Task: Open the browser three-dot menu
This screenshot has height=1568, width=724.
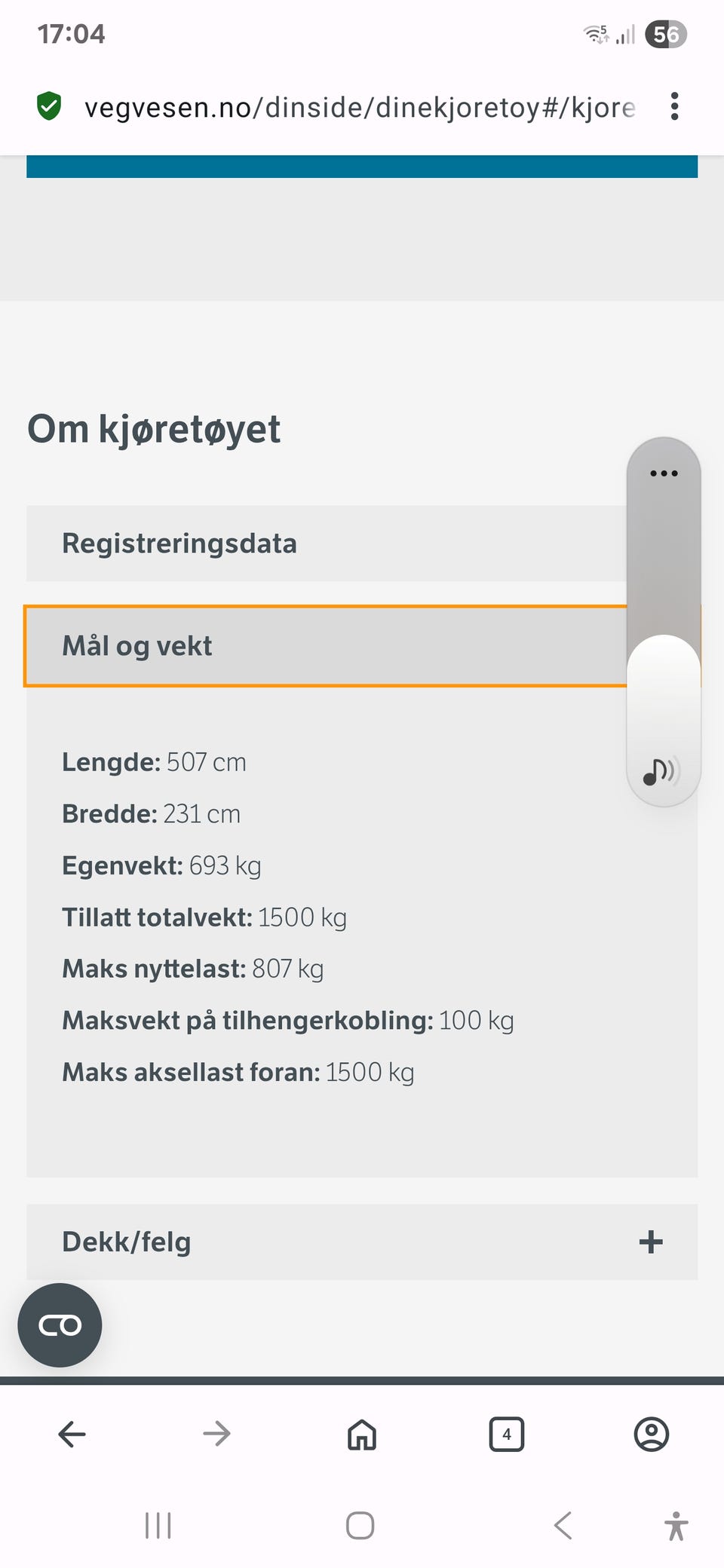Action: tap(674, 106)
